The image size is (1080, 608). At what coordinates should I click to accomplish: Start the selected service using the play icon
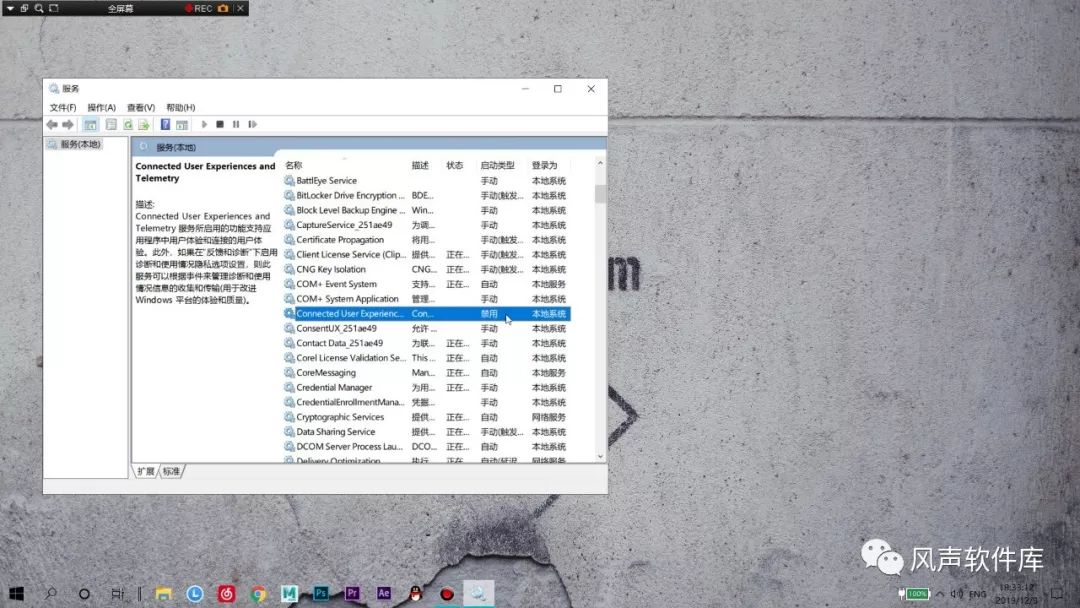click(x=205, y=124)
